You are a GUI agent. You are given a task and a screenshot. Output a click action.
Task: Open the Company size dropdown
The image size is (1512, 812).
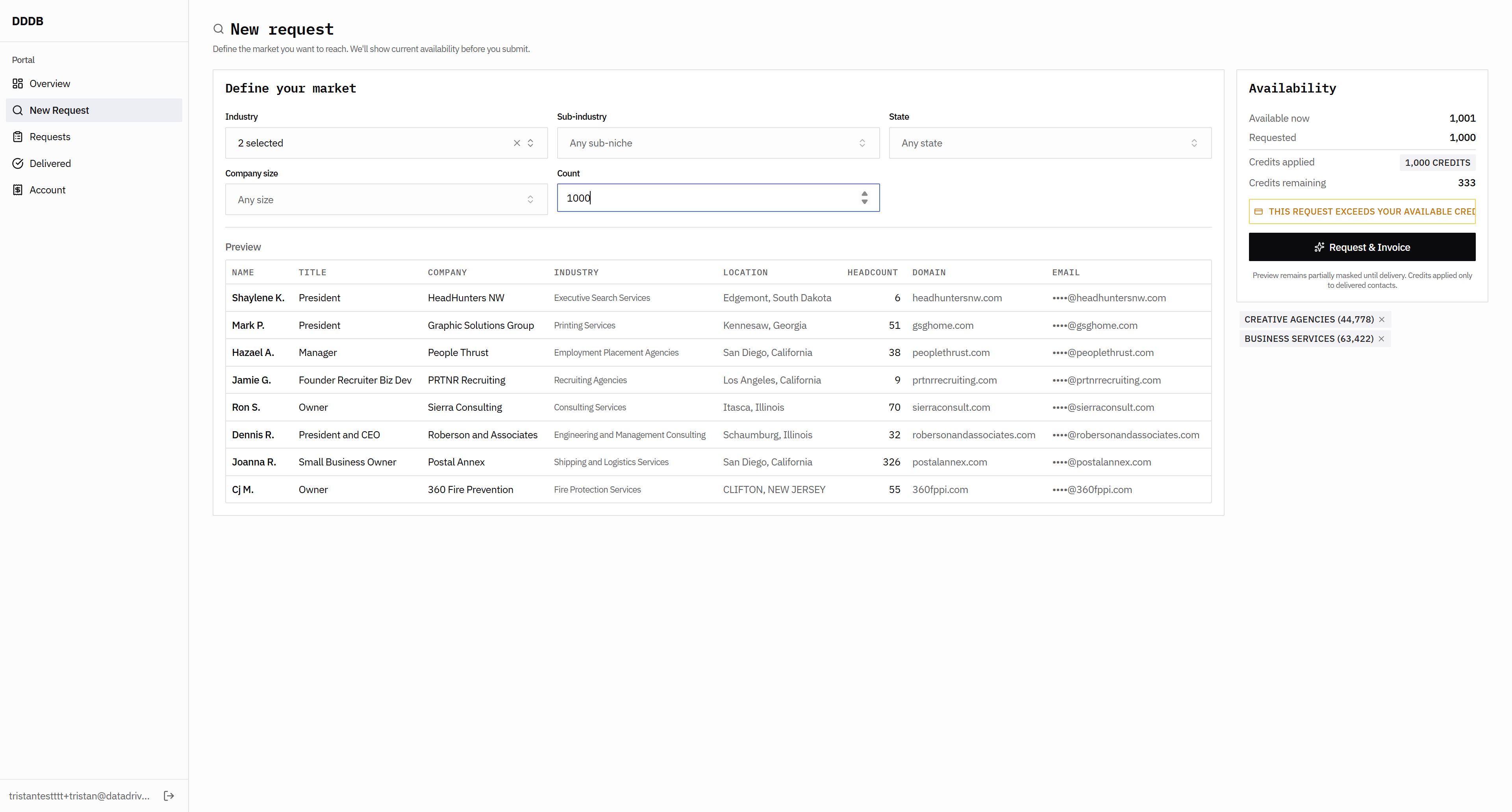(385, 200)
